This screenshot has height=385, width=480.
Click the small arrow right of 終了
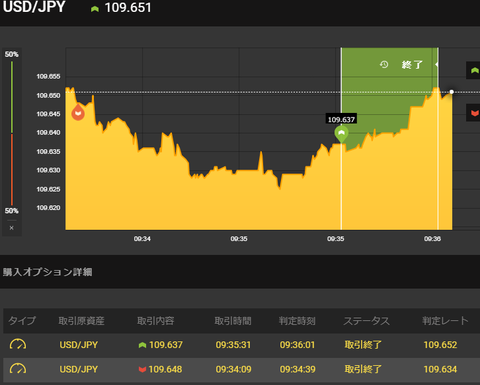coord(436,64)
